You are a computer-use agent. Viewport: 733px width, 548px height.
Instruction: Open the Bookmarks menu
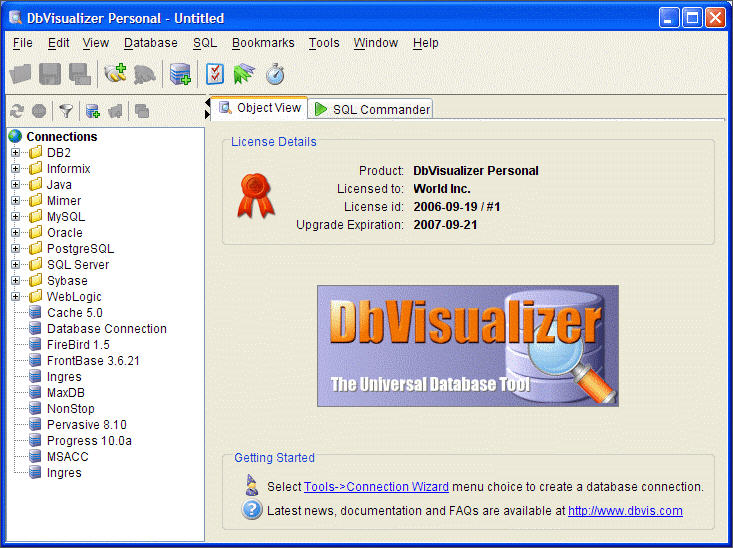point(263,43)
